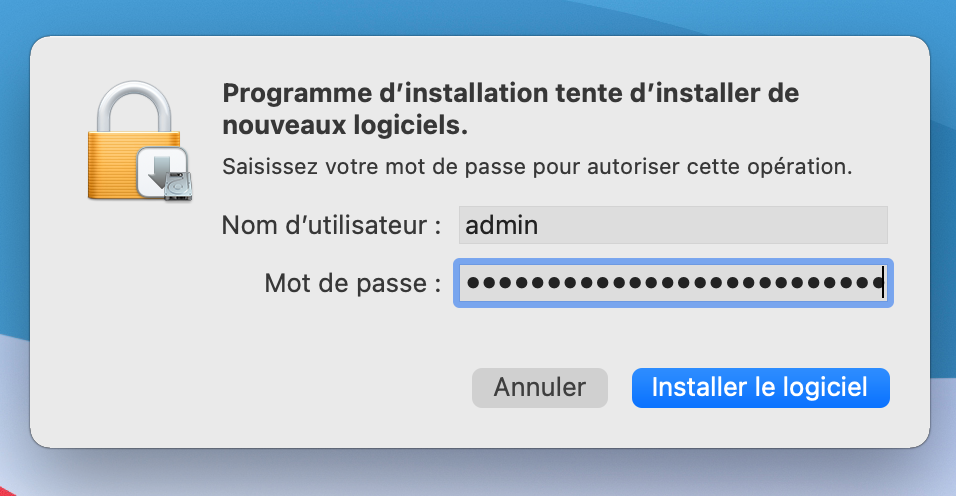Click the first password dot in the field
Viewport: 956px width, 496px height.
[x=473, y=283]
